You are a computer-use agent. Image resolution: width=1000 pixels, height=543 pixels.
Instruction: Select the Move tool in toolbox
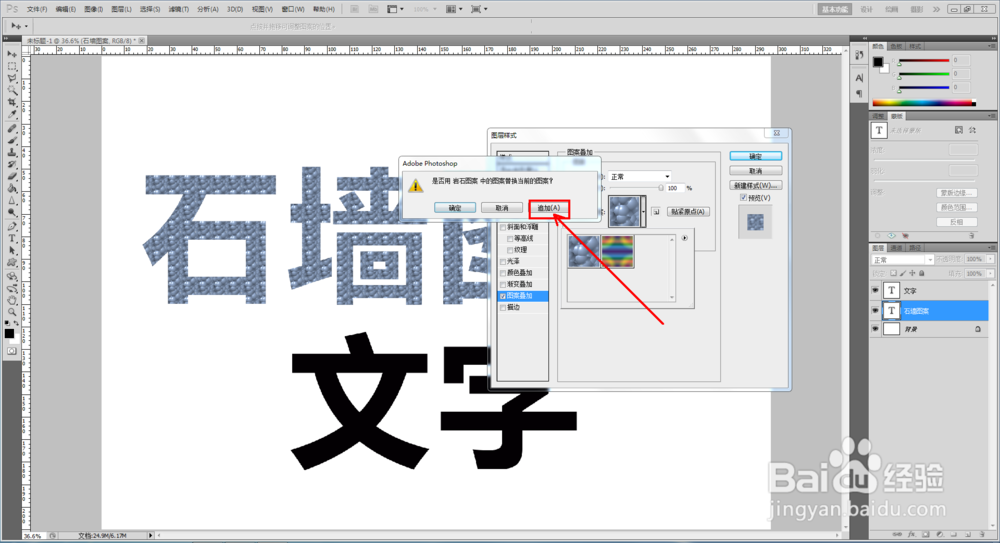(11, 54)
